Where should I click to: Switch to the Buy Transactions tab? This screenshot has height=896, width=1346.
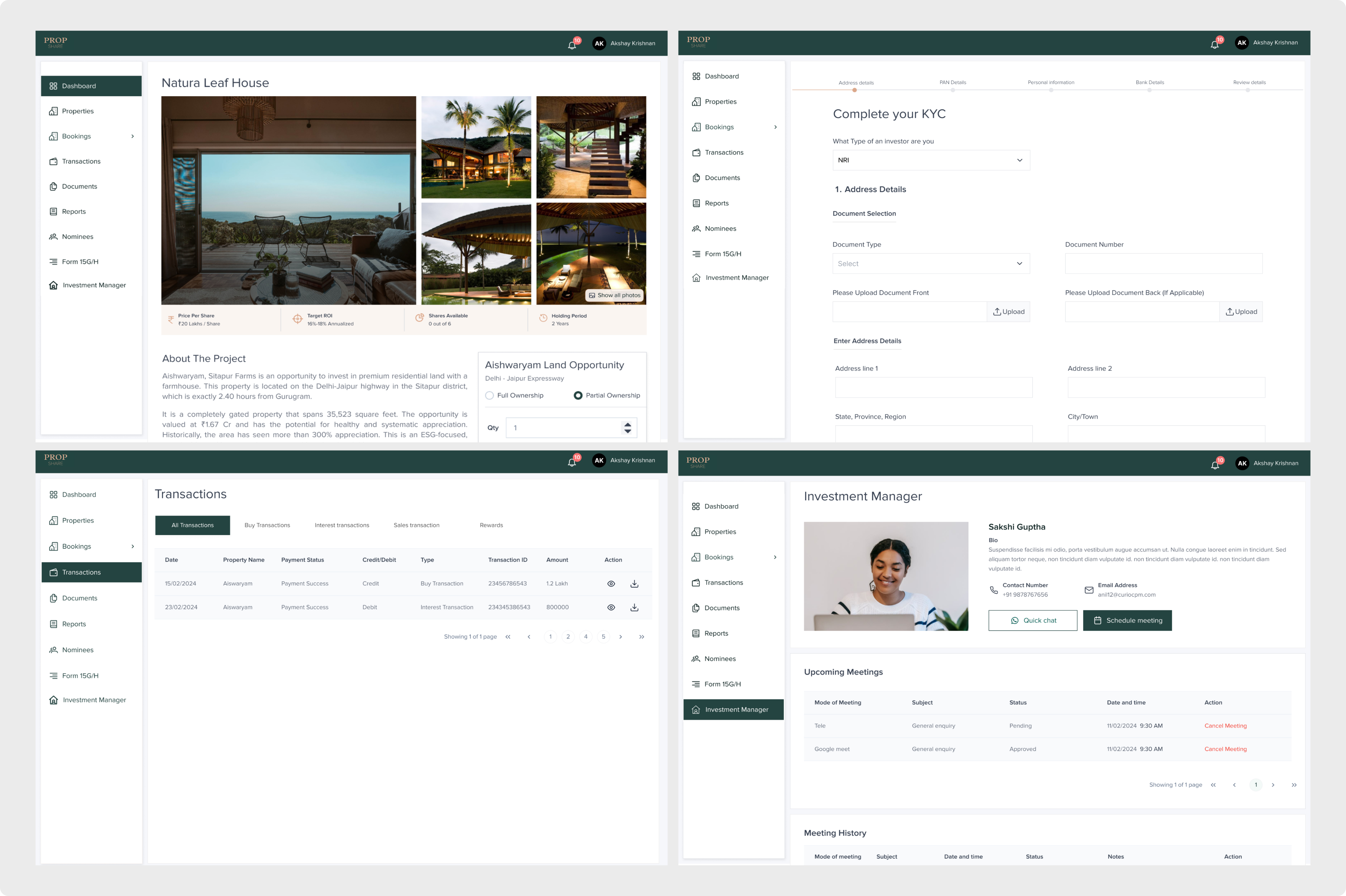[267, 525]
